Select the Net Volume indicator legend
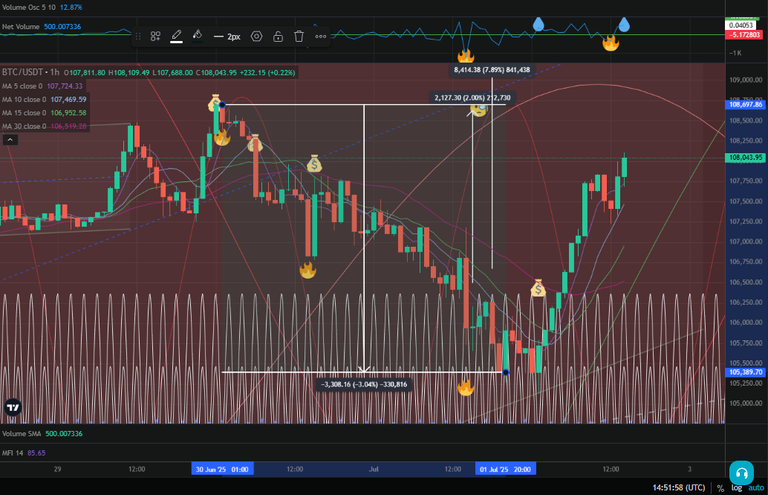The height and width of the screenshot is (495, 768). pyautogui.click(x=21, y=26)
